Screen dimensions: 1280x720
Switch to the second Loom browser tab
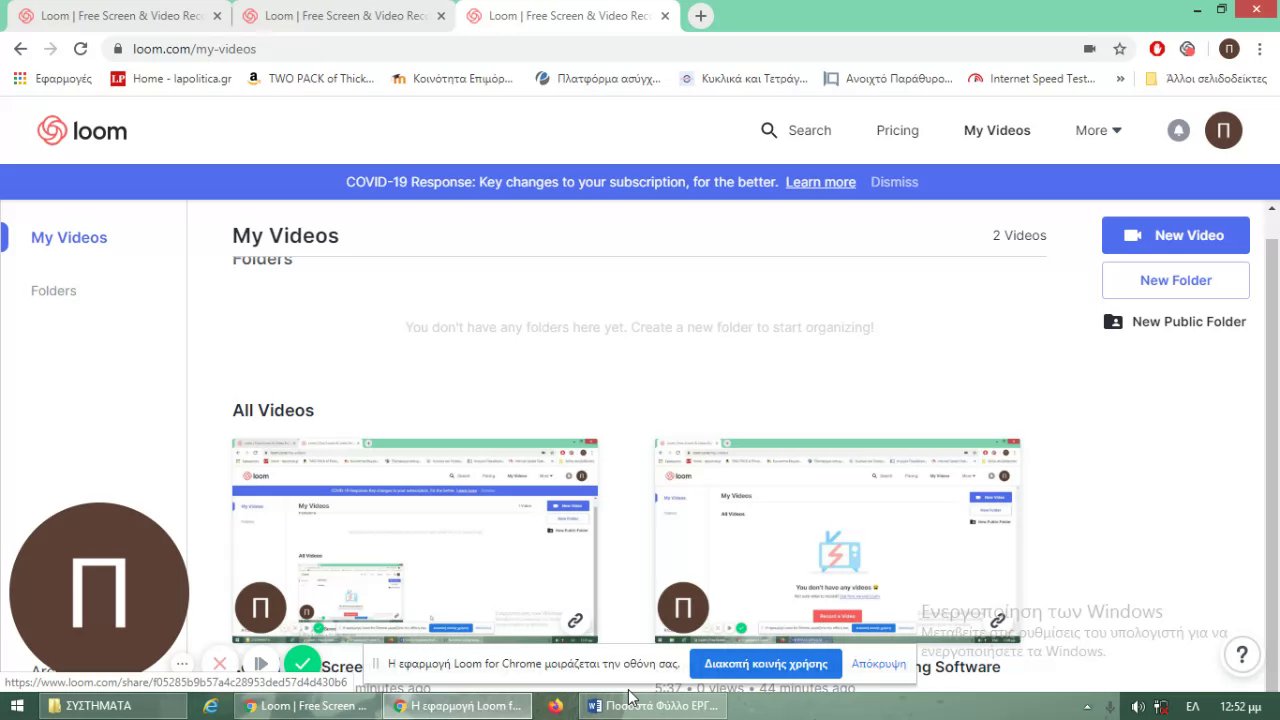(x=343, y=16)
